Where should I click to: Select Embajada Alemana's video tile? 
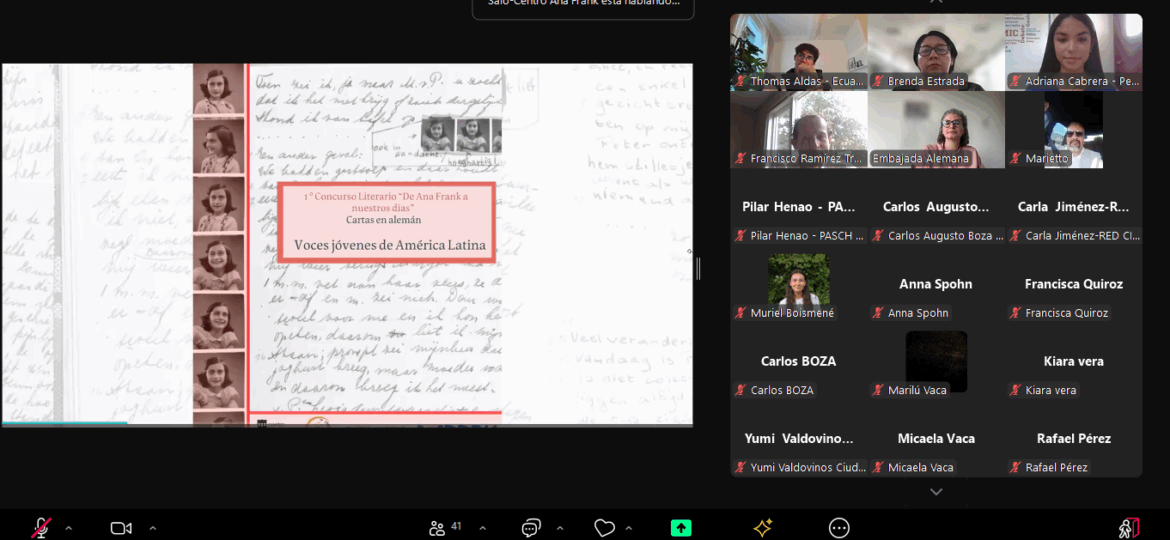coord(936,128)
